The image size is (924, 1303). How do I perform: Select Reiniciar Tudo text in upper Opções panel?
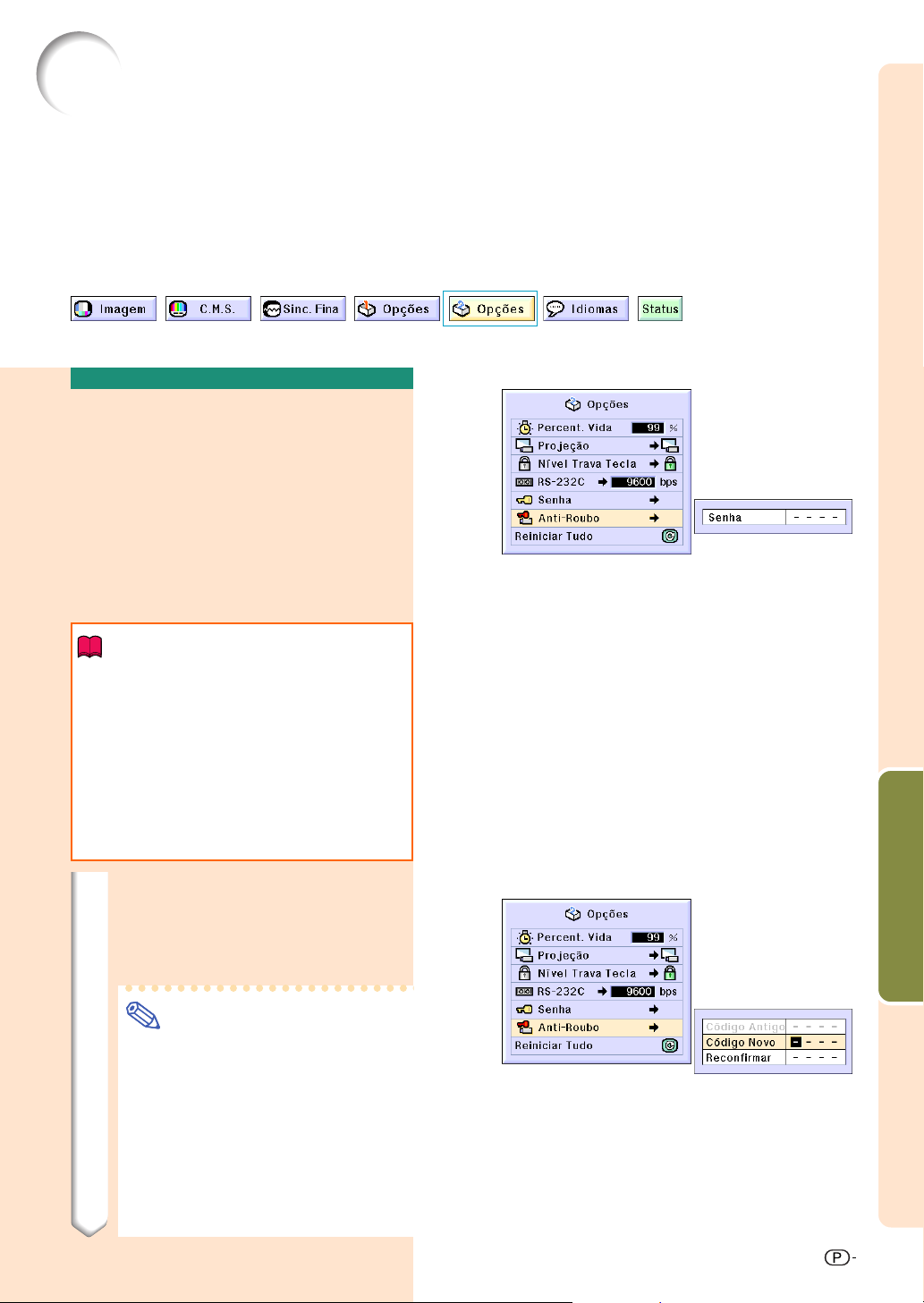(554, 537)
